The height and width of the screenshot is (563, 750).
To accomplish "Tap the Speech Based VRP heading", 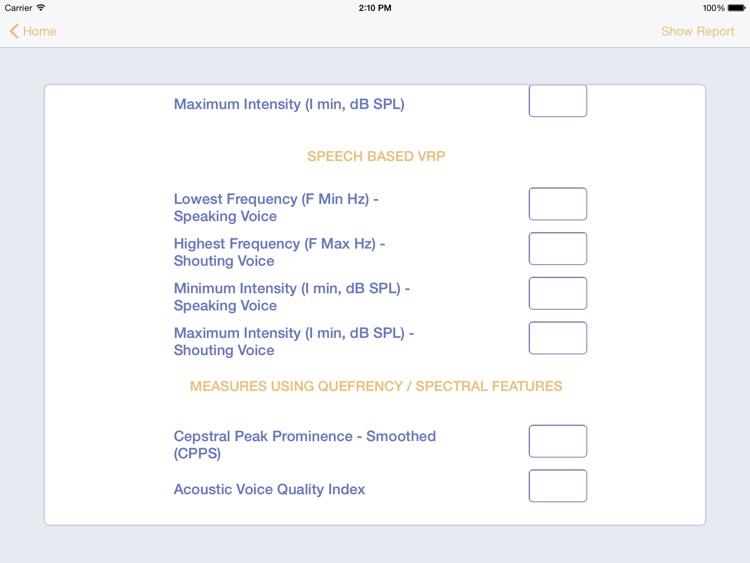I will pos(376,156).
